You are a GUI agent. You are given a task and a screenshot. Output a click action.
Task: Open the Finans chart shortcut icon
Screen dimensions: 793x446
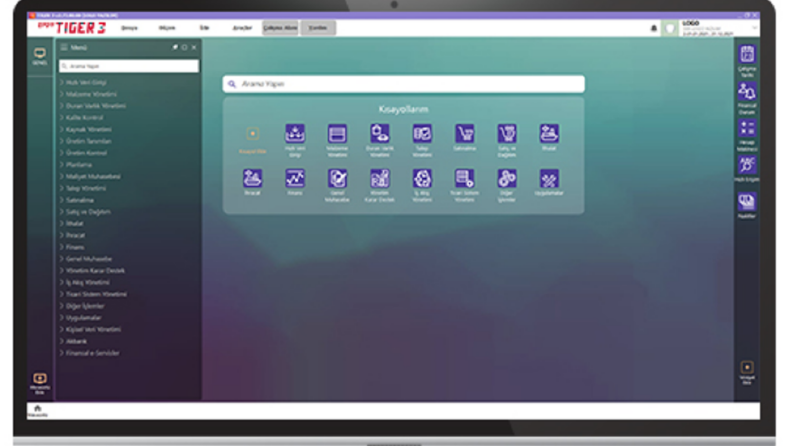pyautogui.click(x=295, y=179)
